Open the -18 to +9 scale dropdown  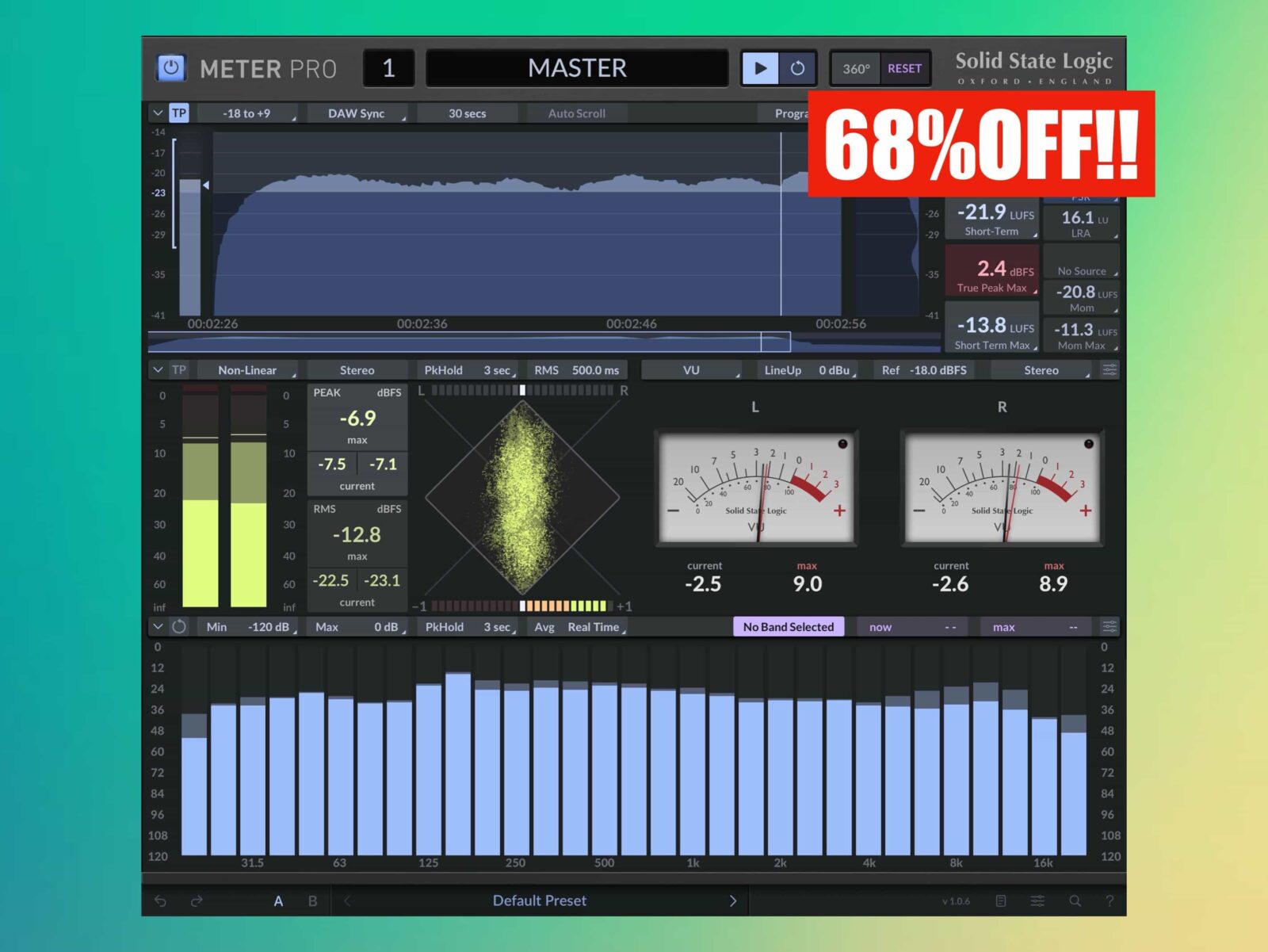pyautogui.click(x=247, y=113)
